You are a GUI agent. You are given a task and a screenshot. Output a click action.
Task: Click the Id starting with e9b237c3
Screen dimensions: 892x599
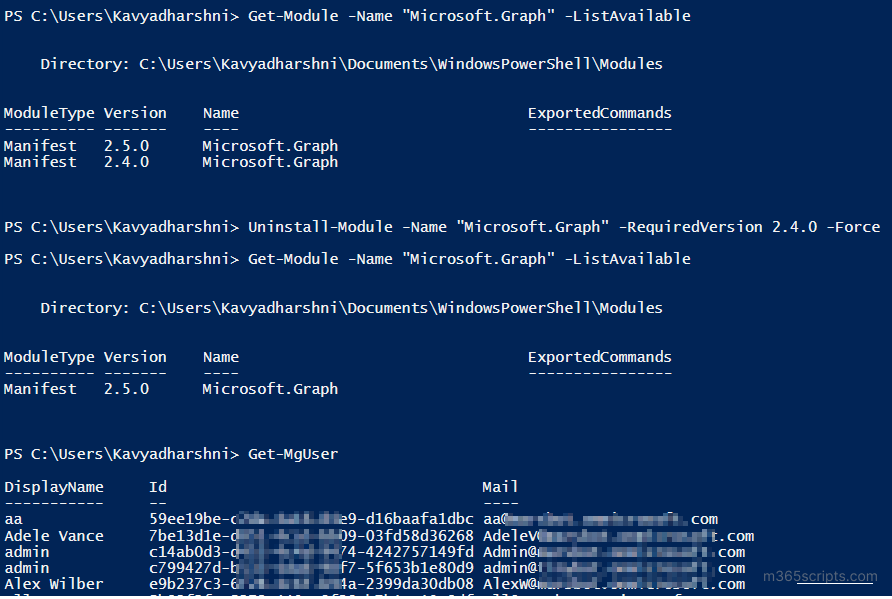311,584
